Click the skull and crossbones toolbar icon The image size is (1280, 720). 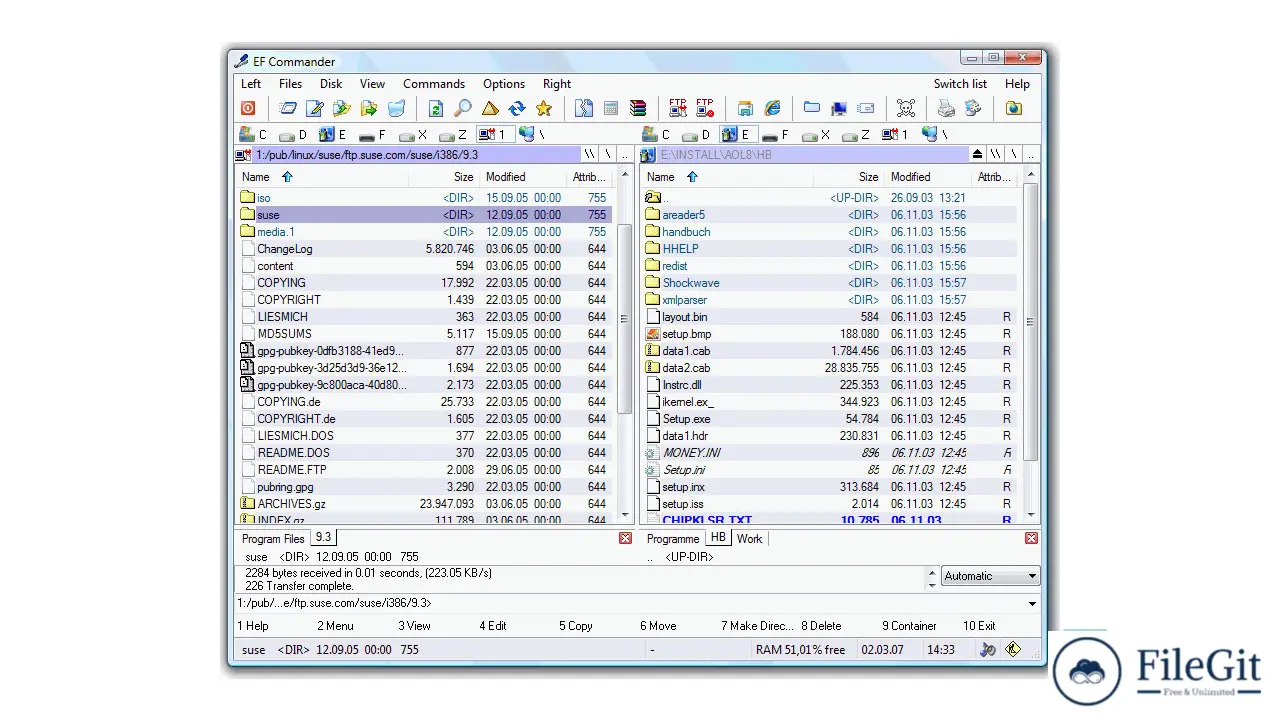pos(906,108)
